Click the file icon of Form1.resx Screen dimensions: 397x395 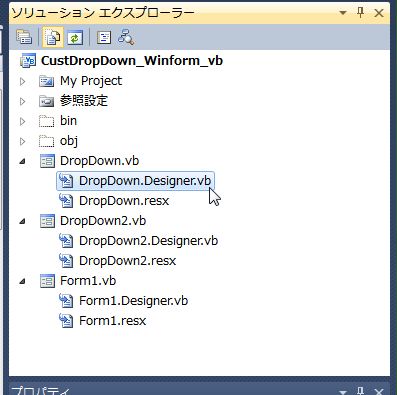pyautogui.click(x=66, y=321)
